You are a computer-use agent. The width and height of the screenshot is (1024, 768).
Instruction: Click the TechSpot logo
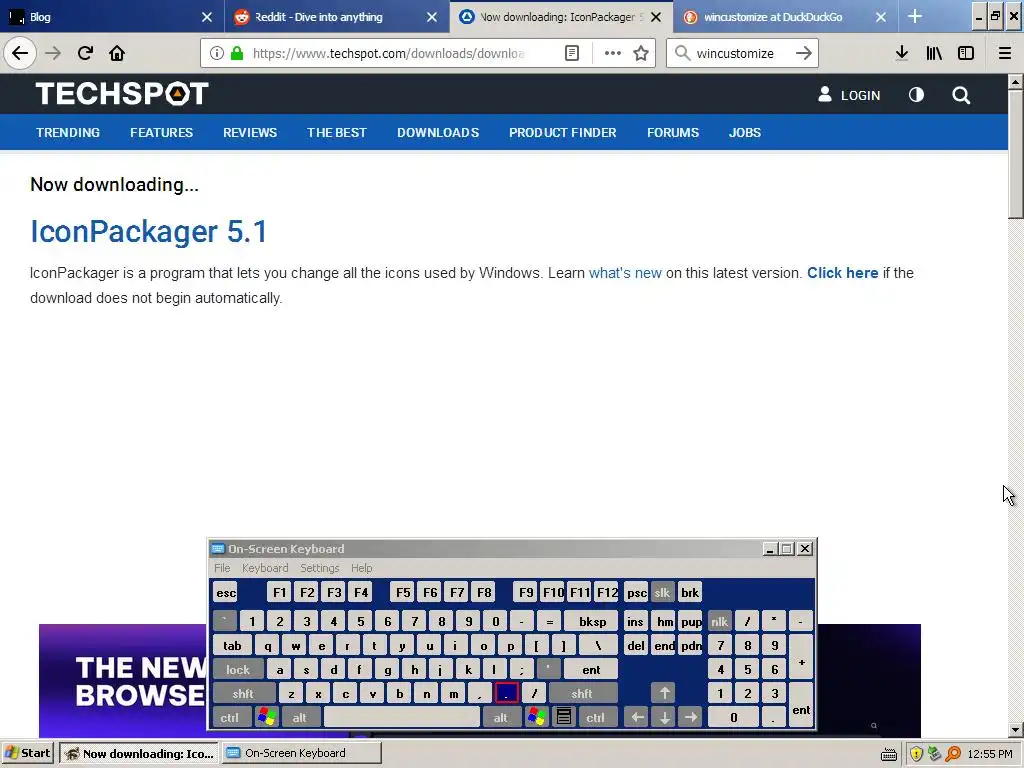122,93
